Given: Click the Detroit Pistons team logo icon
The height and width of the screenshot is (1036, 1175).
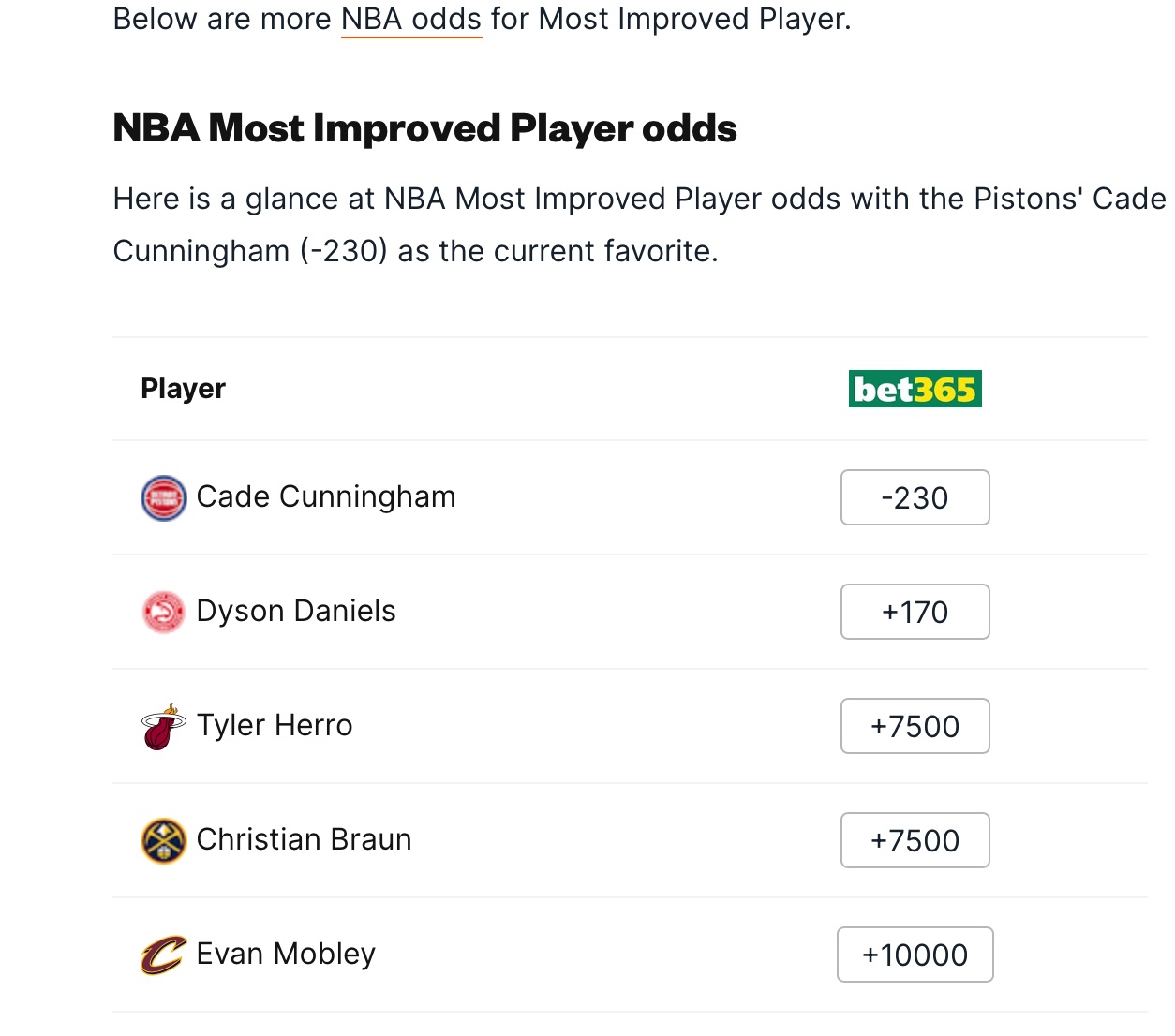Looking at the screenshot, I should (x=164, y=497).
